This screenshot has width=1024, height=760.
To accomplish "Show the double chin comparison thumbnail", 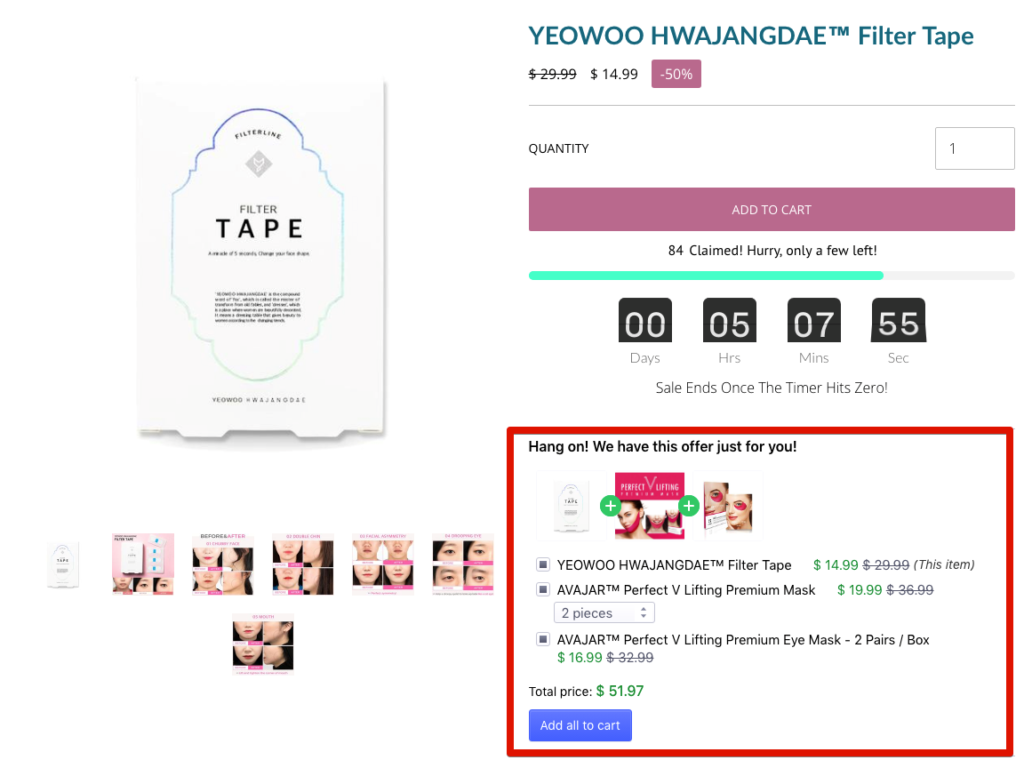I will pyautogui.click(x=303, y=563).
